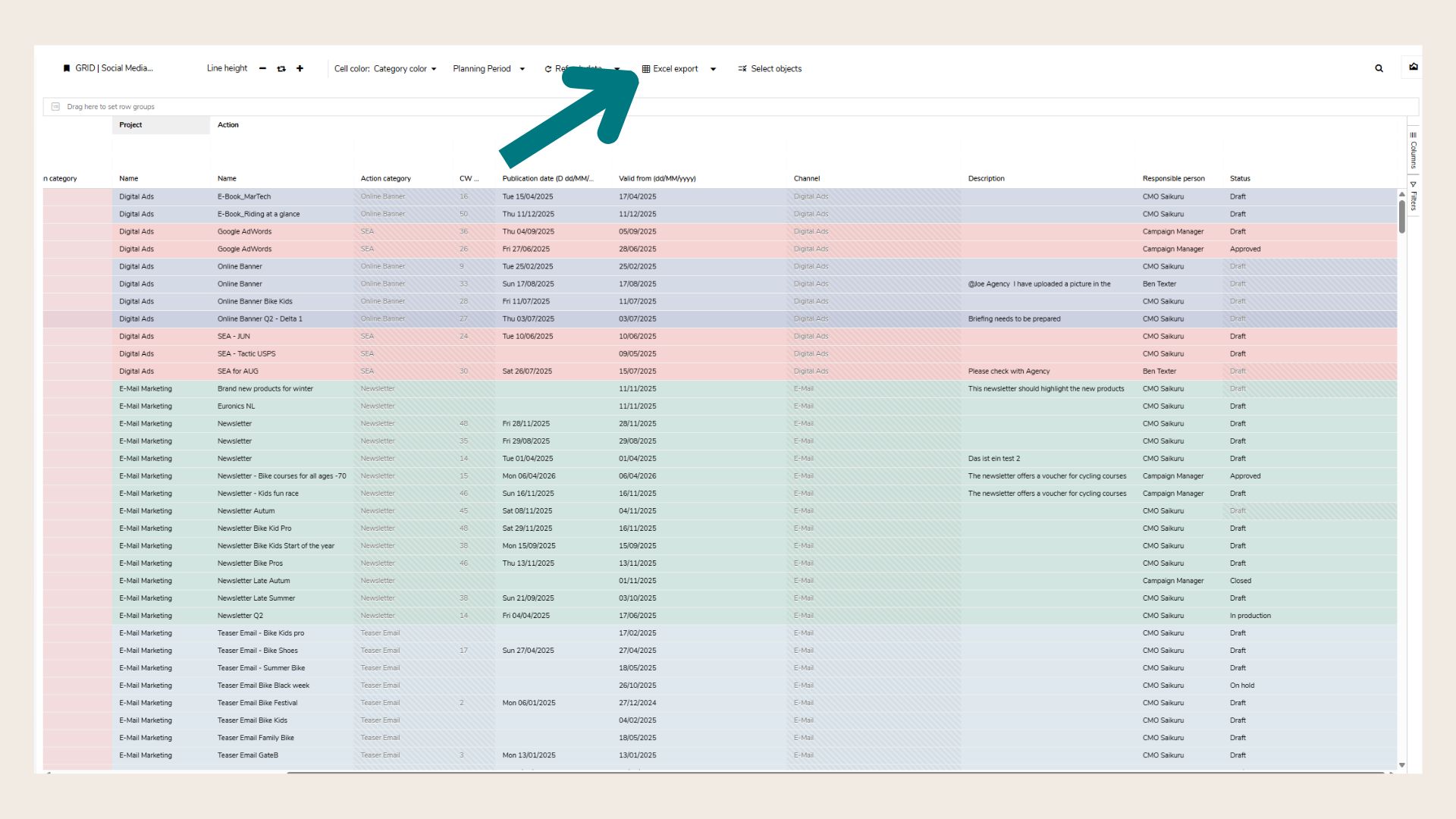Screen dimensions: 1456x819
Task: Decrease line height with minus icon
Action: [x=262, y=68]
